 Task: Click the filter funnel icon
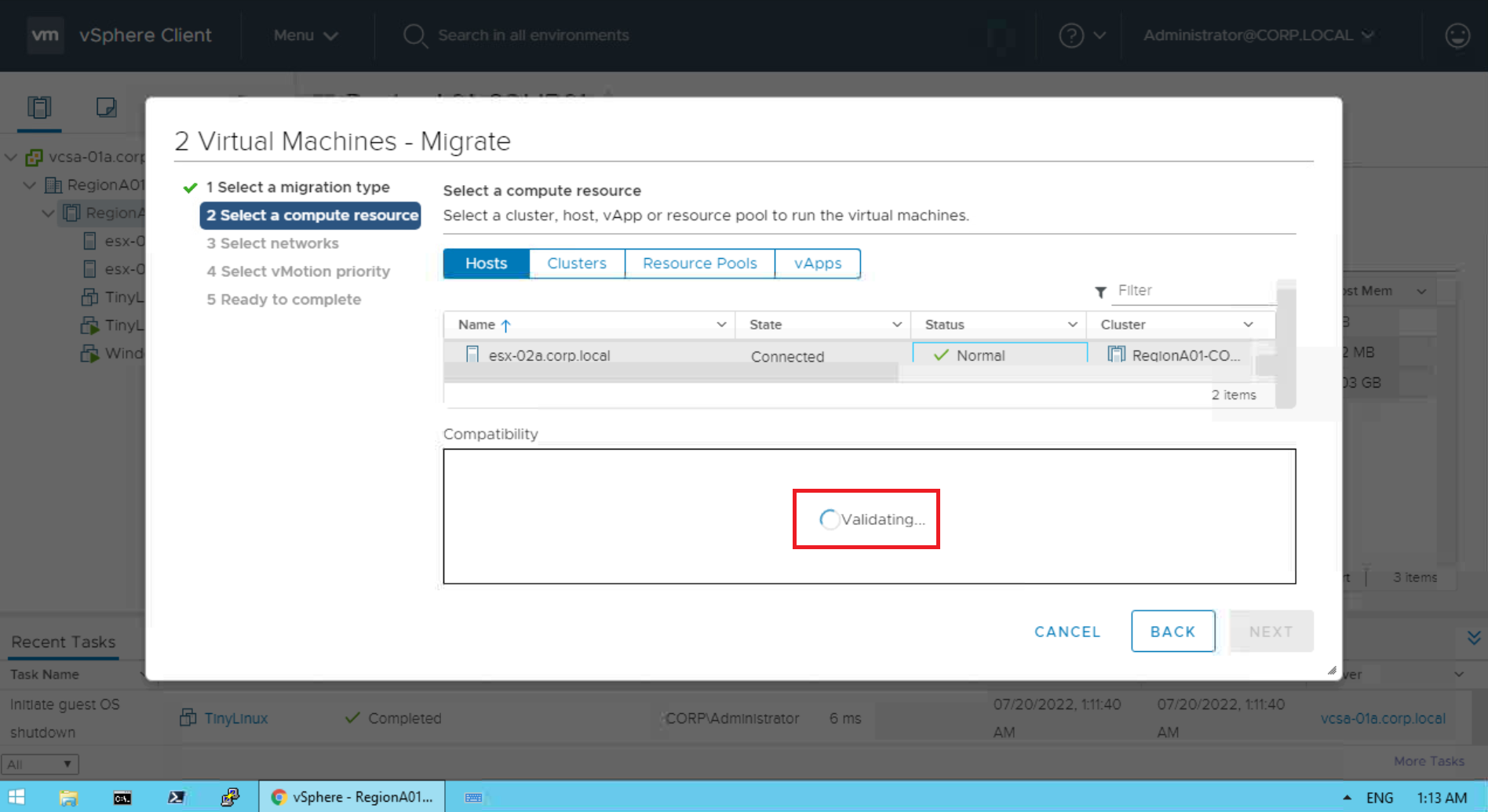(x=1100, y=292)
